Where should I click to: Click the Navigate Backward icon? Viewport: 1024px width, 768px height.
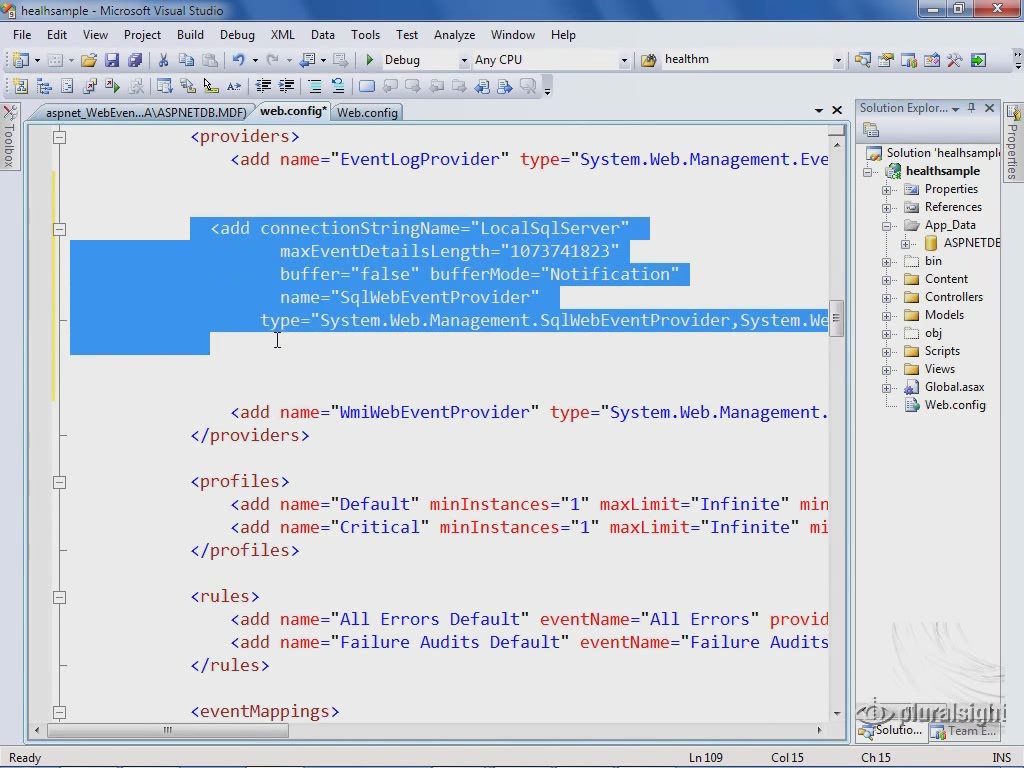click(x=307, y=60)
